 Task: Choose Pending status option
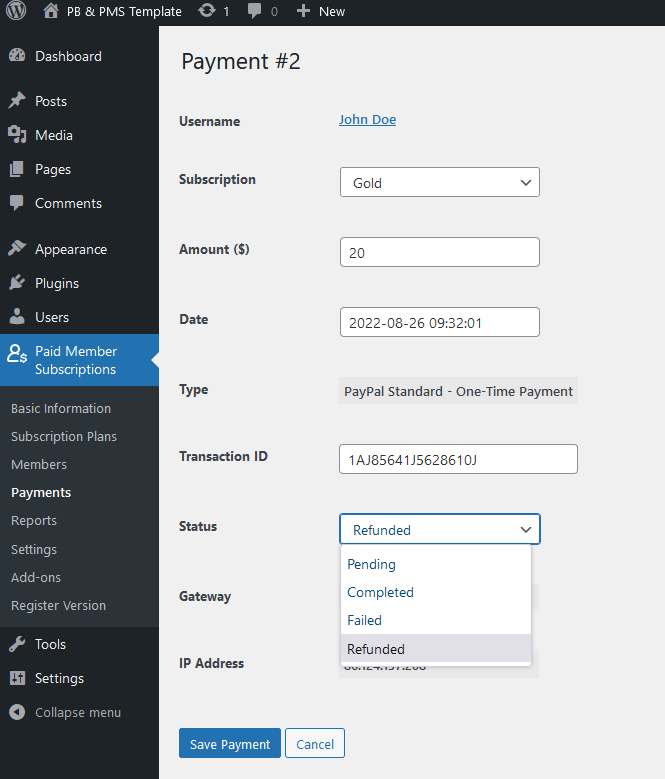[371, 564]
